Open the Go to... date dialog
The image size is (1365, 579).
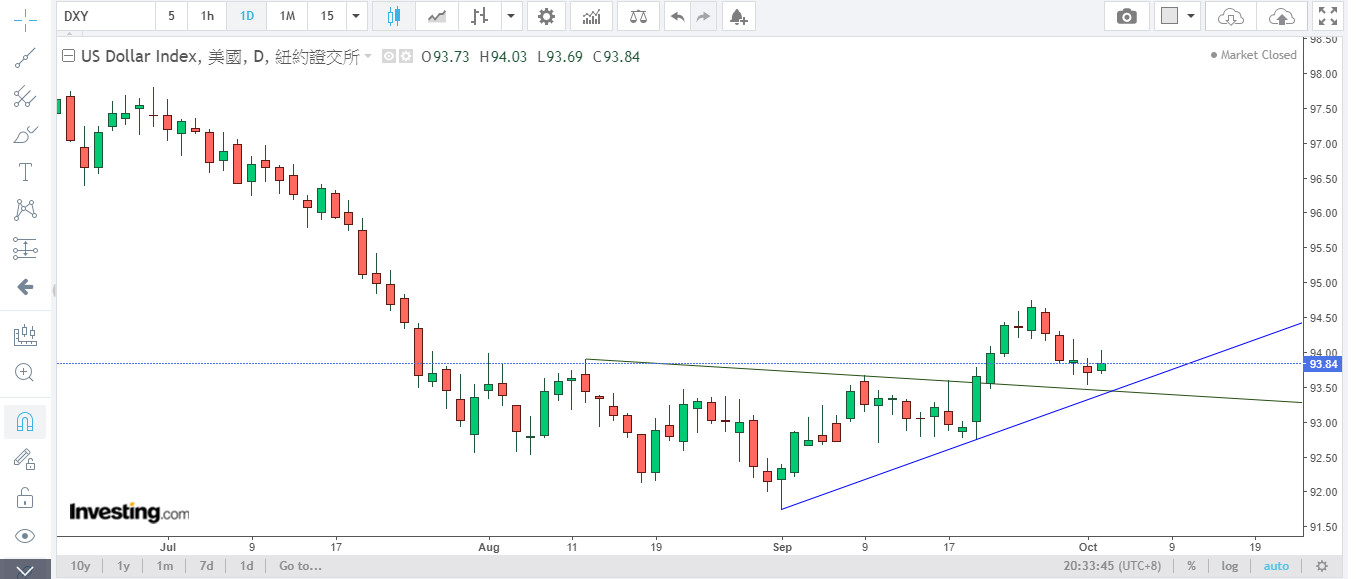pyautogui.click(x=300, y=566)
